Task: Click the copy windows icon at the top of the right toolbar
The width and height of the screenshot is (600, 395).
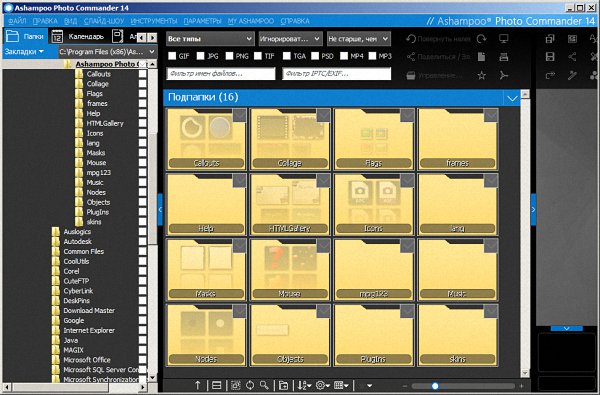Action: [550, 39]
